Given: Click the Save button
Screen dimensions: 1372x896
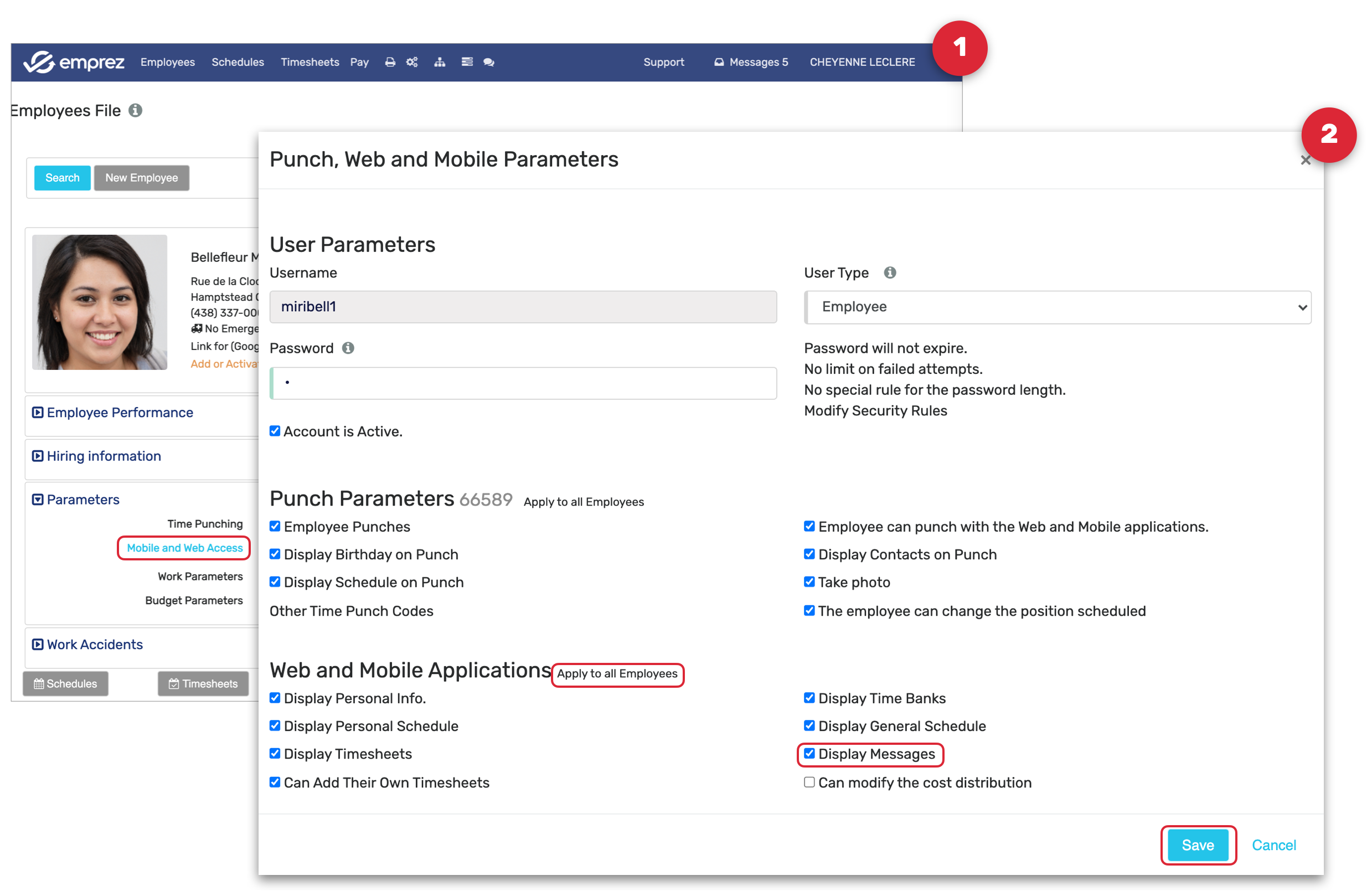Looking at the screenshot, I should tap(1198, 844).
